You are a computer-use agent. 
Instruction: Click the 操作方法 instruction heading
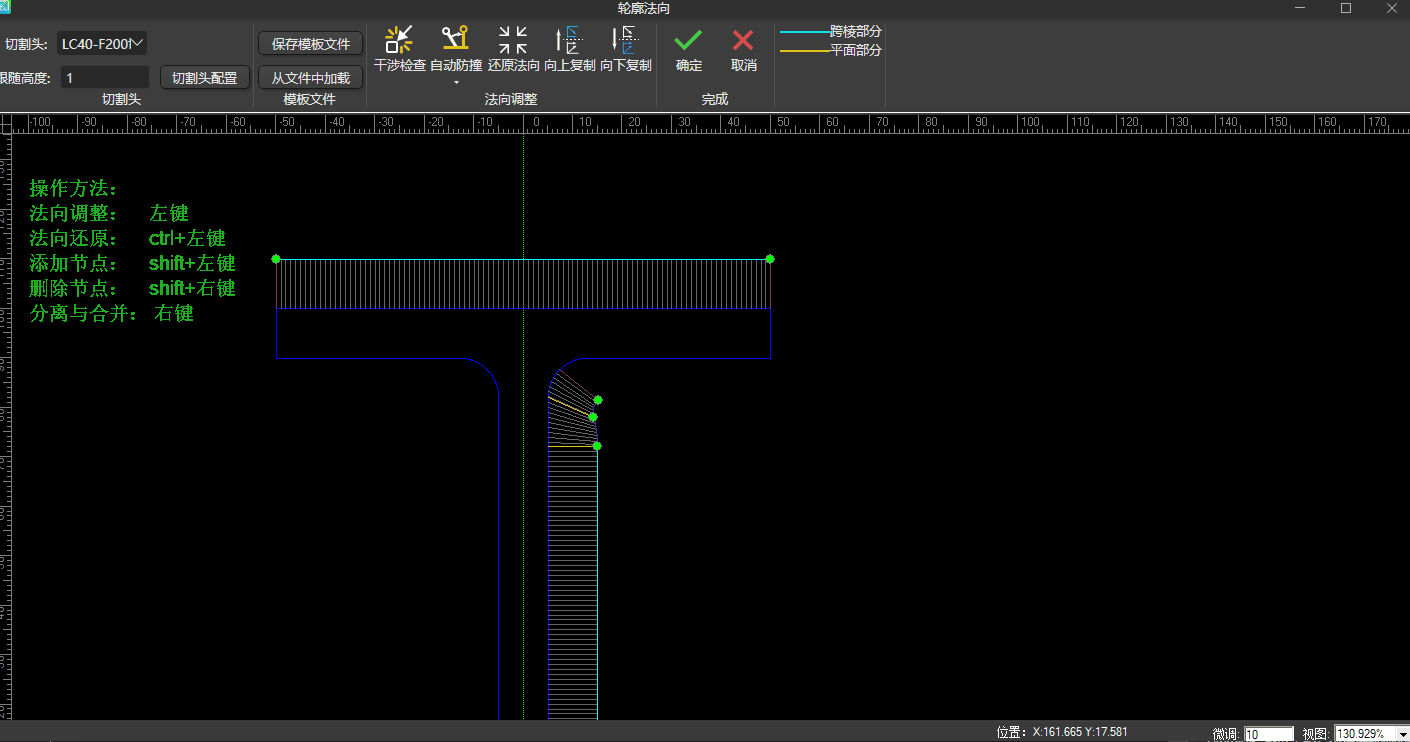pos(75,188)
